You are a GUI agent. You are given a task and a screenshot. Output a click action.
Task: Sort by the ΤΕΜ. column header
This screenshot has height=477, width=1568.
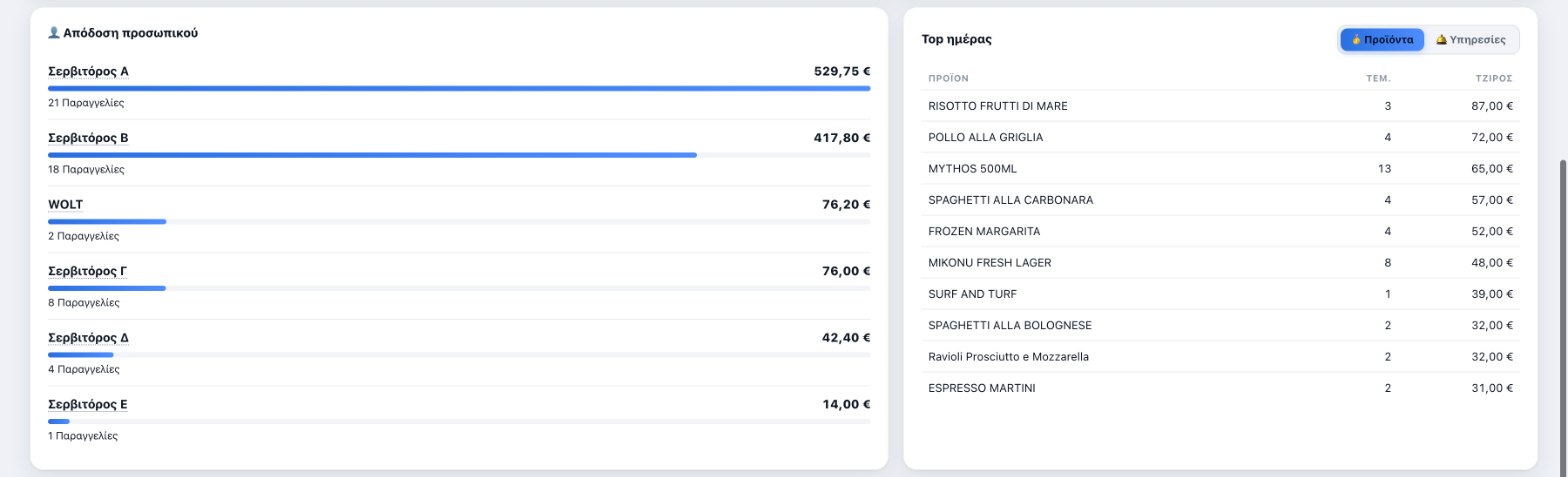[x=1378, y=77]
